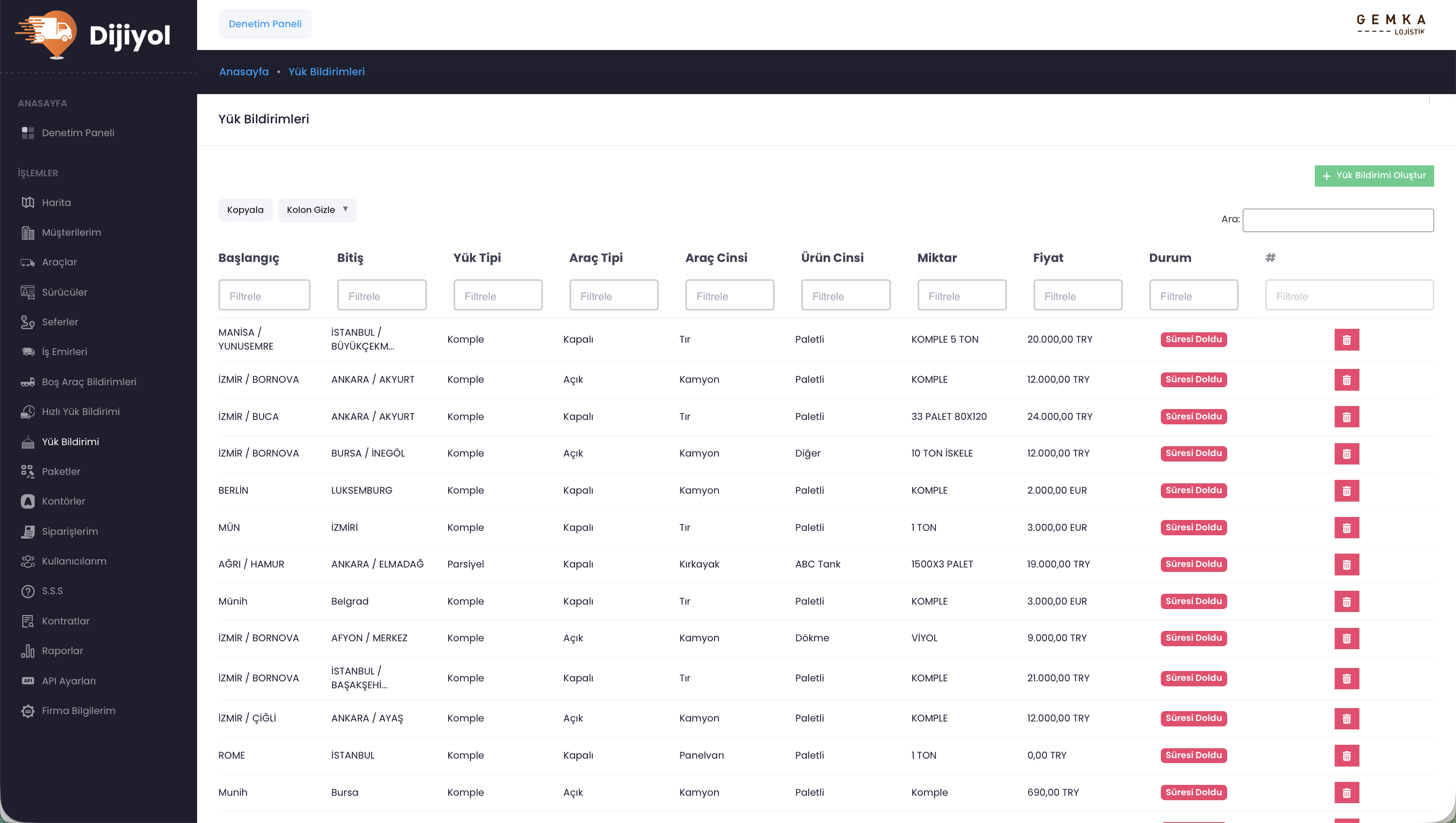Click Anasayfa breadcrumb link
Screen dimensions: 1456x823
coord(244,72)
